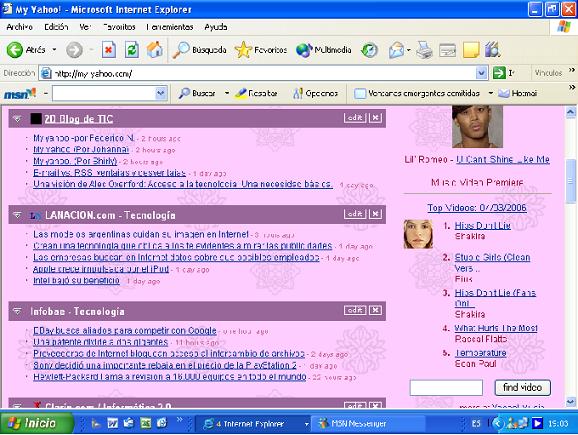
Task: Open the mail envelope toolbar icon
Action: 397,50
